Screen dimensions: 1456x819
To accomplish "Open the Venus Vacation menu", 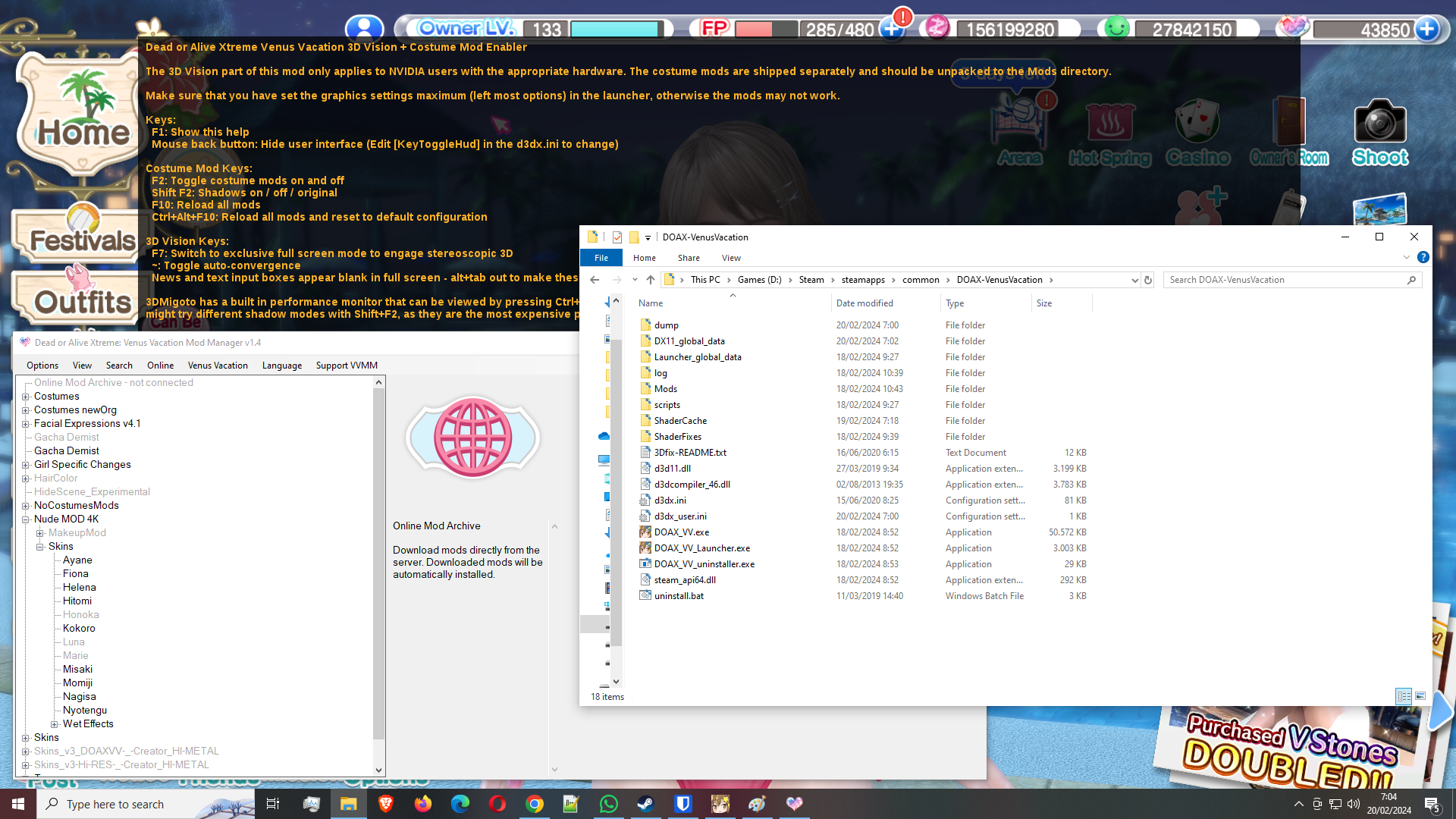I will (218, 366).
